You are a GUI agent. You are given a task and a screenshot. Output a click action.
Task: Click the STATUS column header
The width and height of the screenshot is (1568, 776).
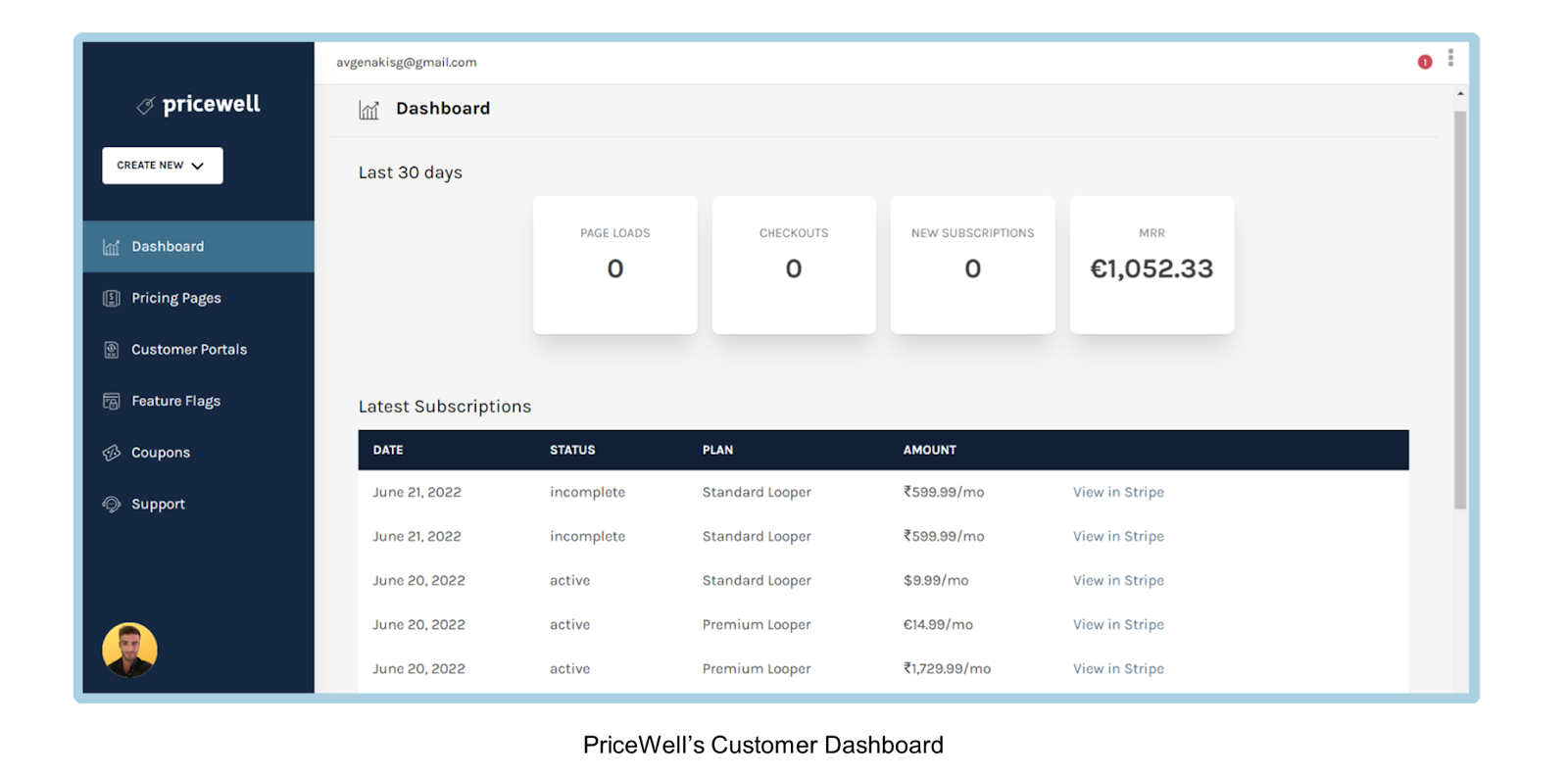click(x=572, y=450)
